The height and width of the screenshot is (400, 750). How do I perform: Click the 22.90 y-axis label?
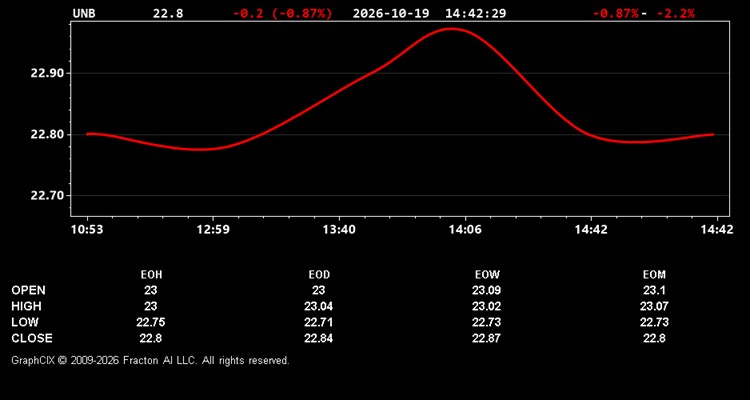click(48, 73)
